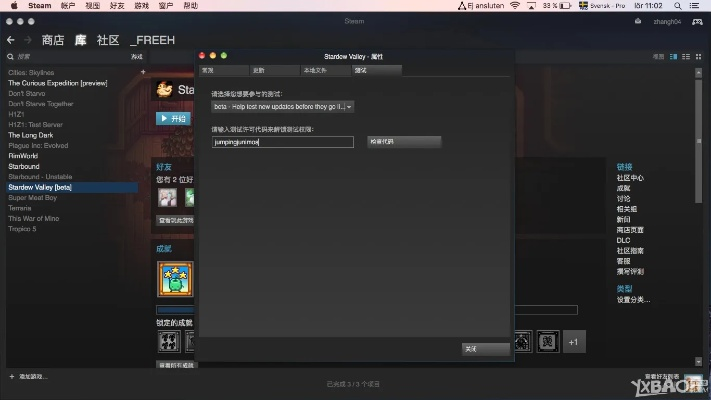The width and height of the screenshot is (711, 400).
Task: Click the scrollbar down arrow at bottom right
Action: click(698, 361)
